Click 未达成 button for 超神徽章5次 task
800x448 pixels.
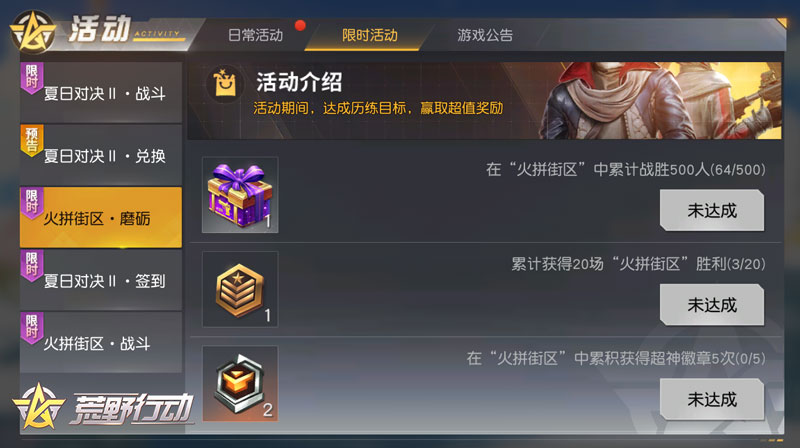(712, 399)
